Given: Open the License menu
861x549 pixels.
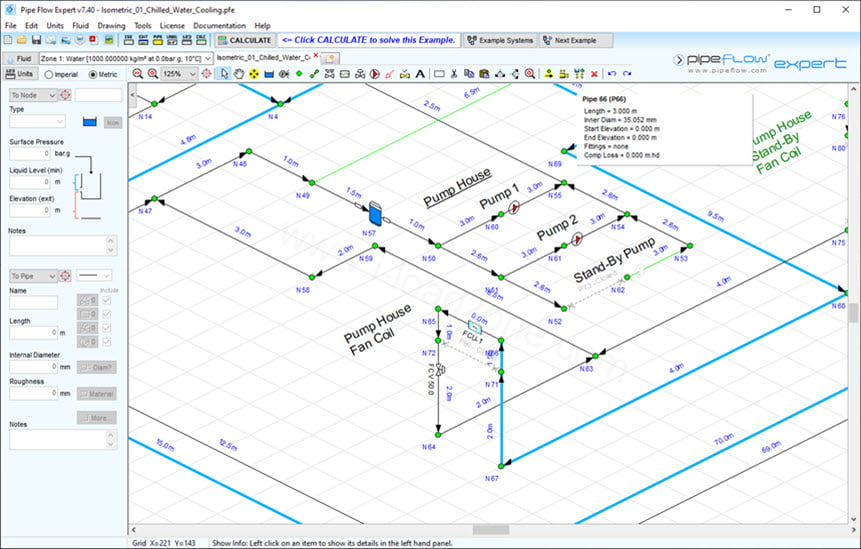Looking at the screenshot, I should (172, 25).
